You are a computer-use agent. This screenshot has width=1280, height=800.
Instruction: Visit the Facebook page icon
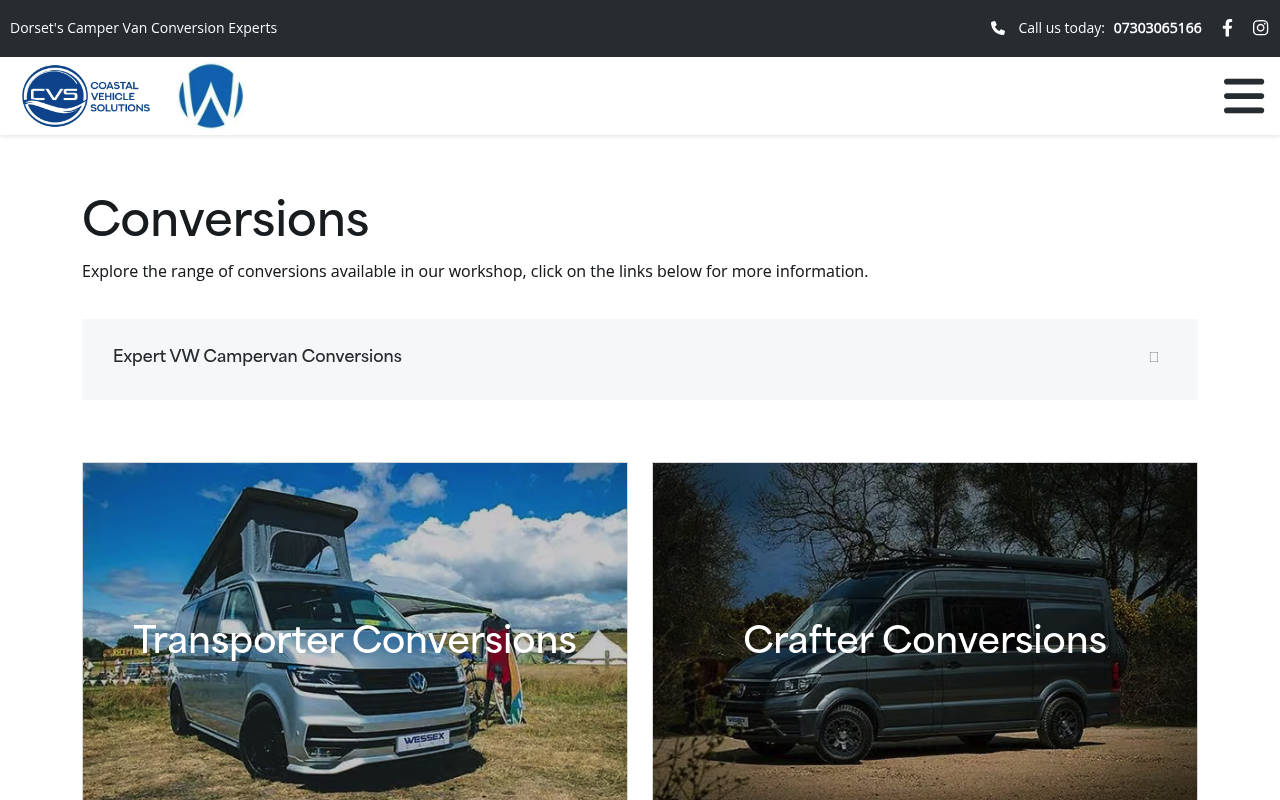tap(1227, 28)
